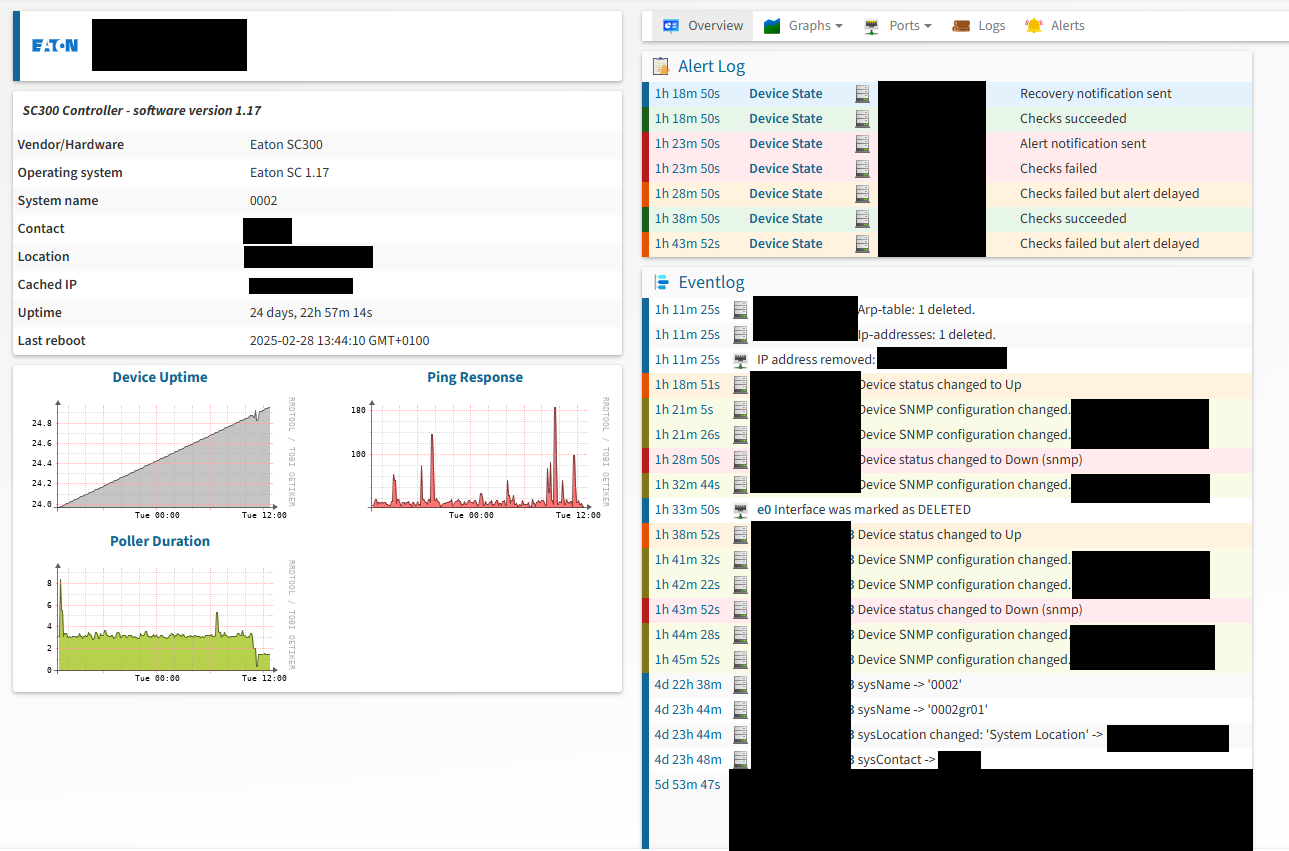Image resolution: width=1289 pixels, height=851 pixels.
Task: Open the Alert Log heading link
Action: coord(711,67)
